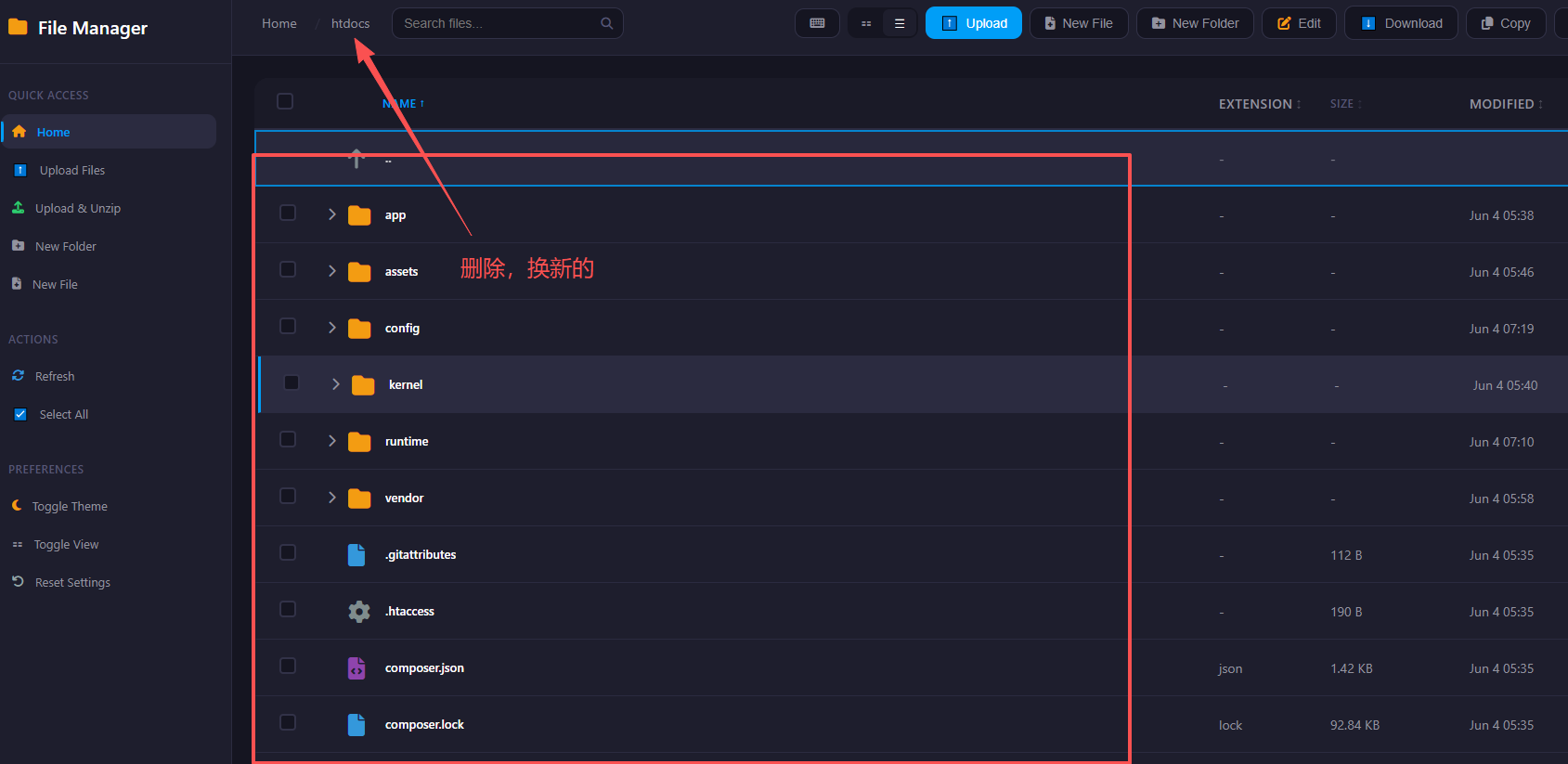The height and width of the screenshot is (764, 1568).
Task: Open Home in Quick Access sidebar
Action: 109,132
